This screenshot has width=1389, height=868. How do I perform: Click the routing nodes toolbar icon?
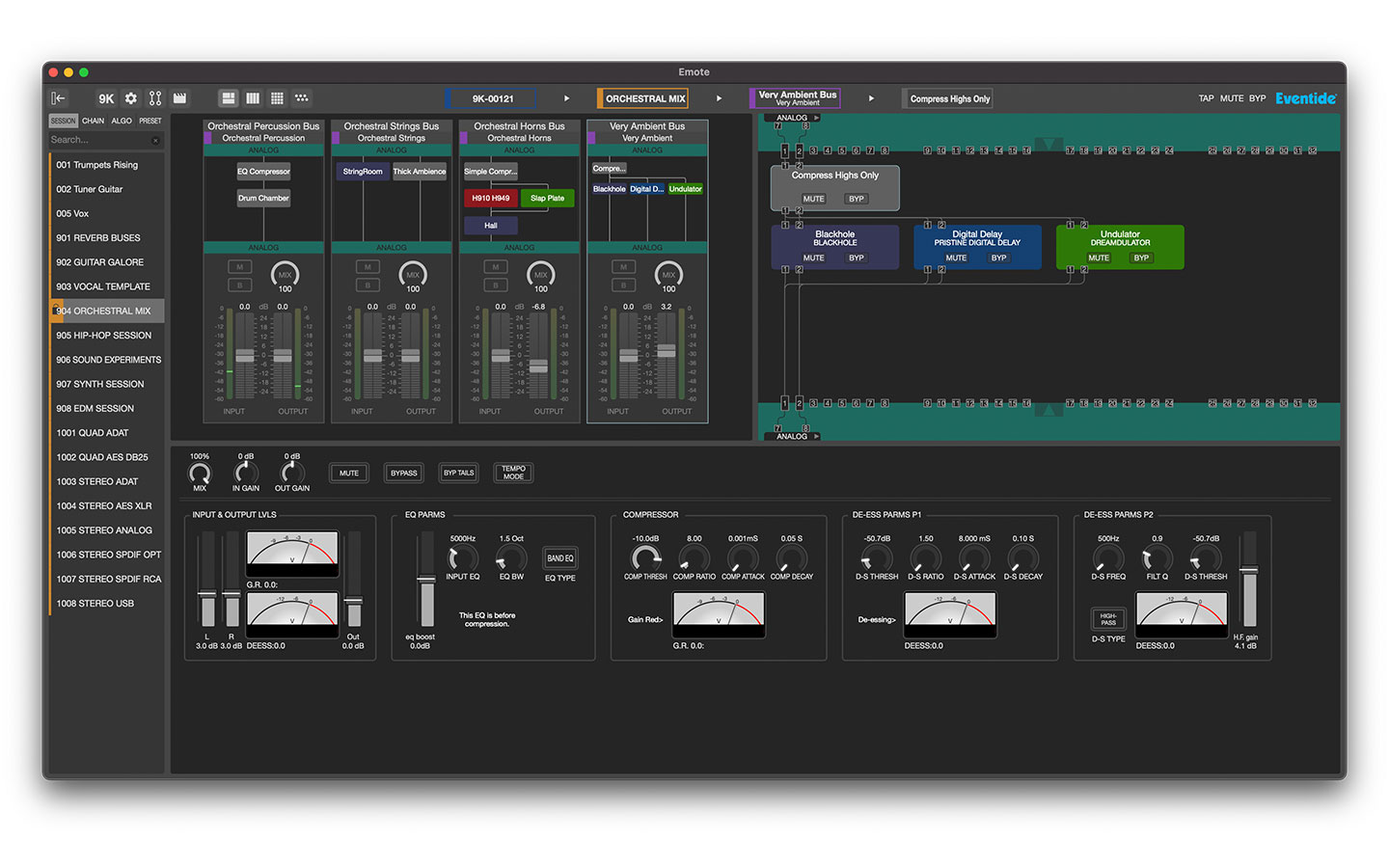155,98
